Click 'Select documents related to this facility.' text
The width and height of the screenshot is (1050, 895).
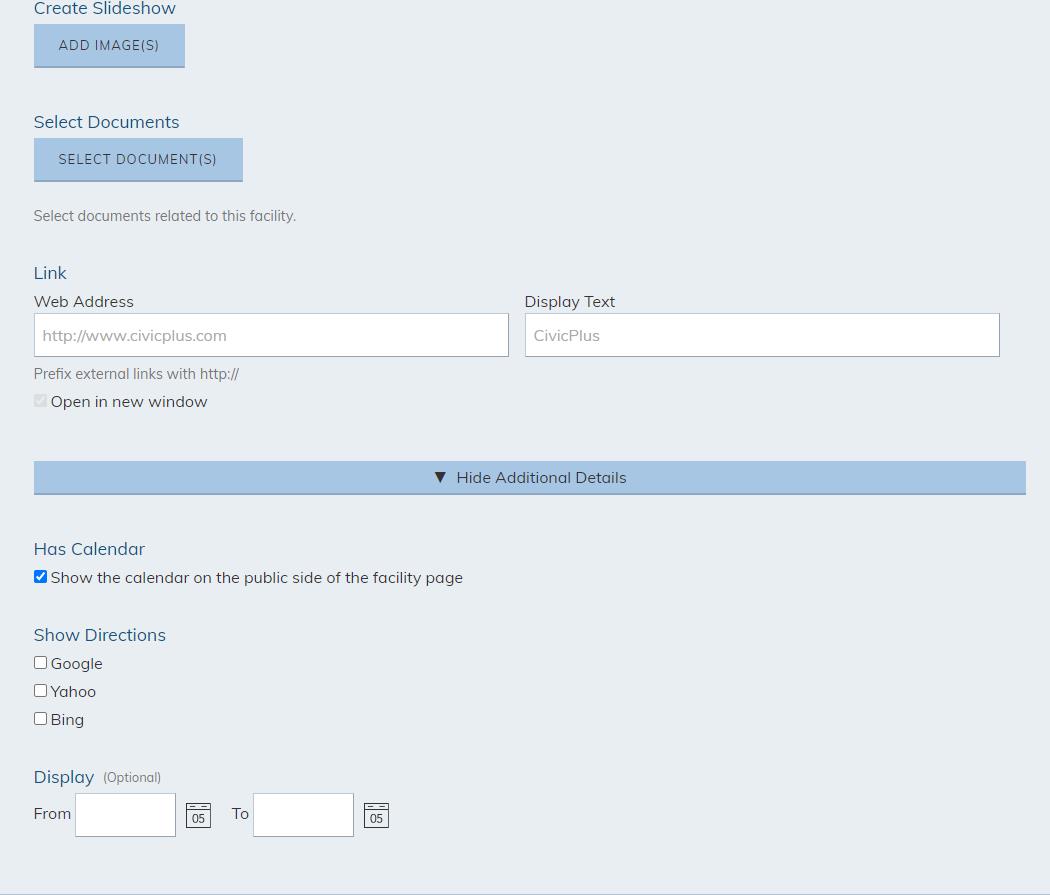[165, 216]
